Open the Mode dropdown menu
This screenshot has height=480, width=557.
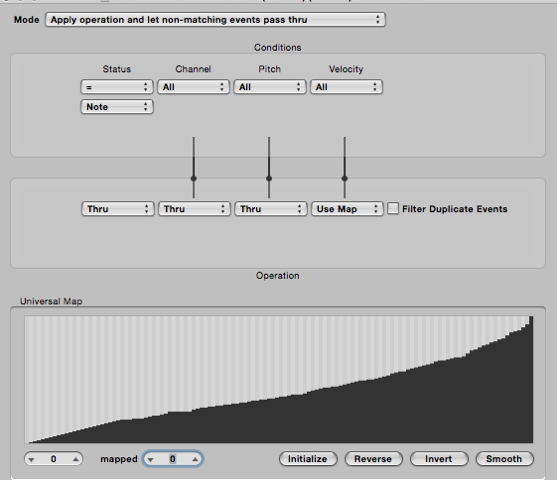click(215, 20)
